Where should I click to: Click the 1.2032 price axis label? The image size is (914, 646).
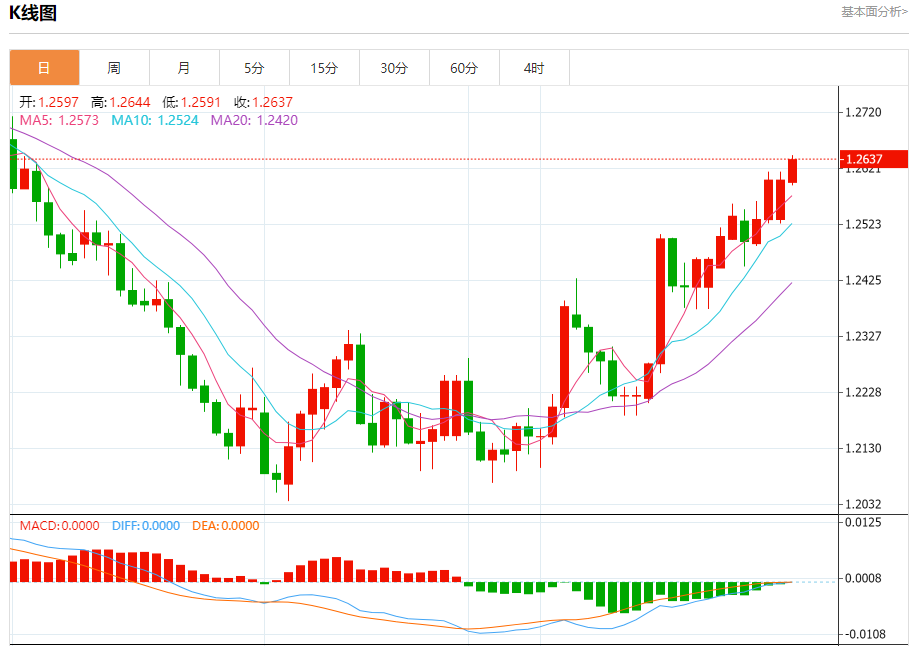pyautogui.click(x=863, y=504)
